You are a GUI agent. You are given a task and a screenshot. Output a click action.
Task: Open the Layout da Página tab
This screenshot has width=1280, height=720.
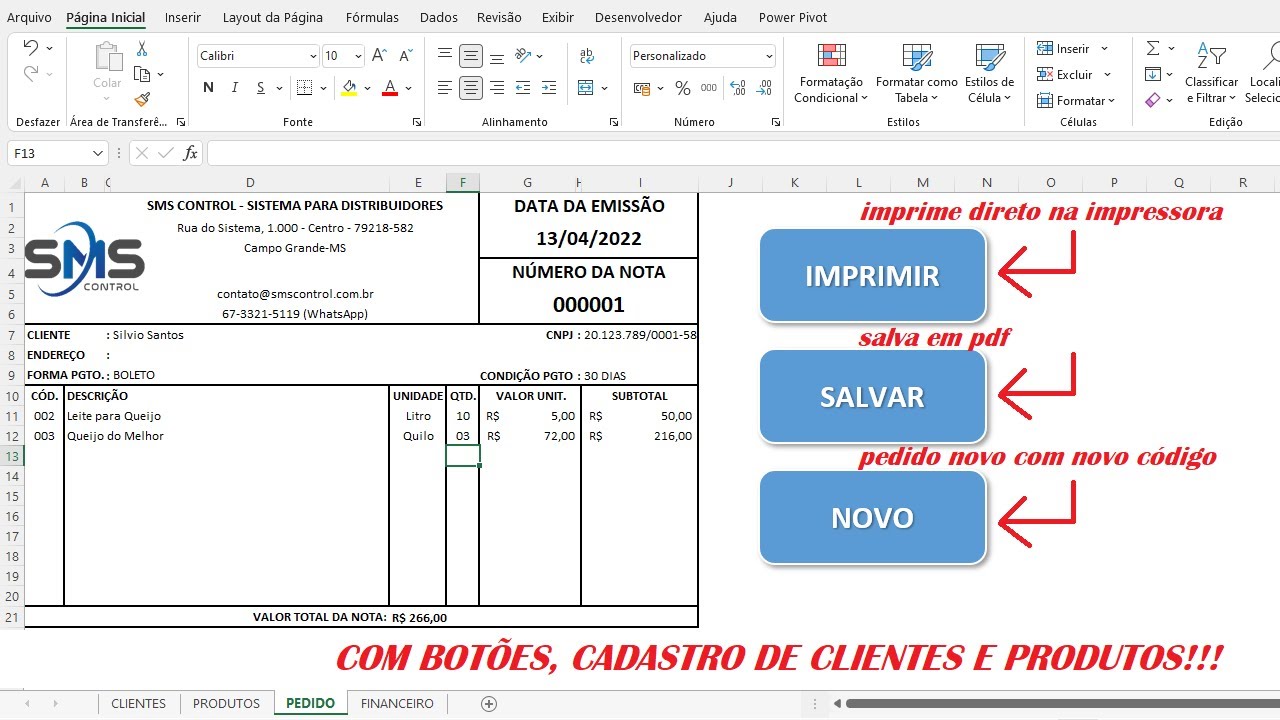point(273,17)
